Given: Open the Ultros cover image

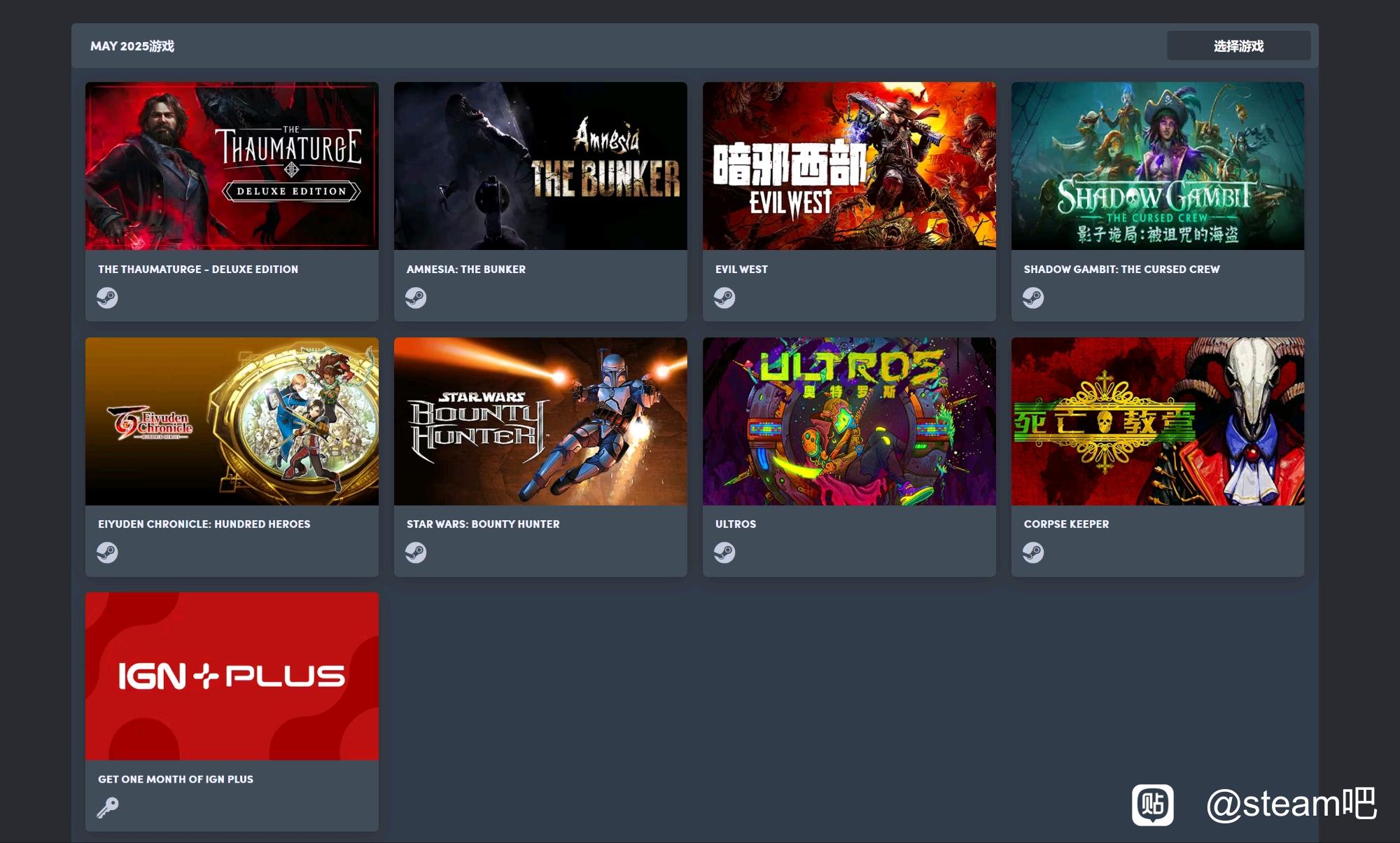Looking at the screenshot, I should [x=849, y=421].
